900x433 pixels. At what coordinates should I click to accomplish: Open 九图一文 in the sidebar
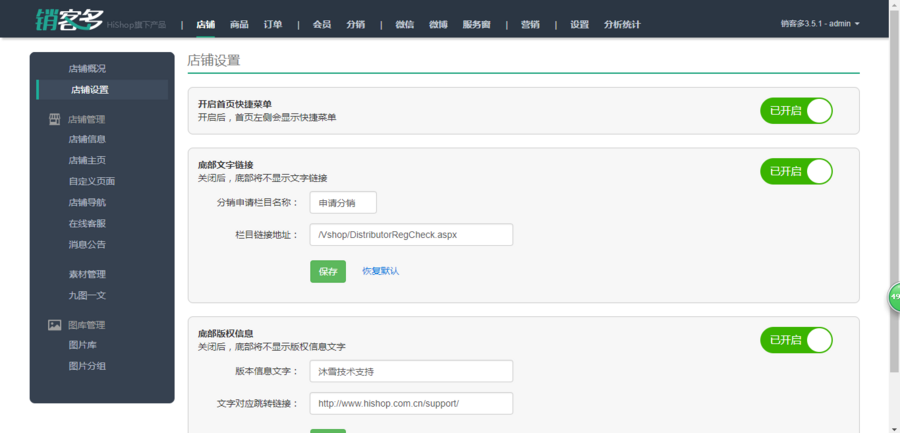(87, 296)
